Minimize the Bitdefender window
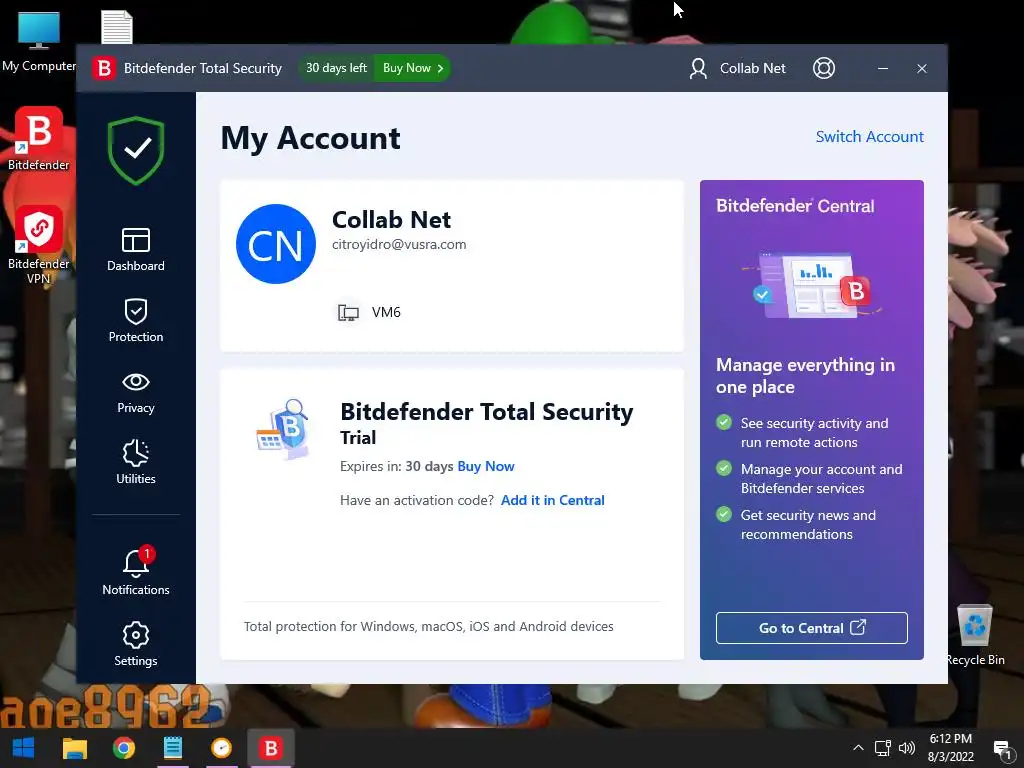 pyautogui.click(x=883, y=68)
